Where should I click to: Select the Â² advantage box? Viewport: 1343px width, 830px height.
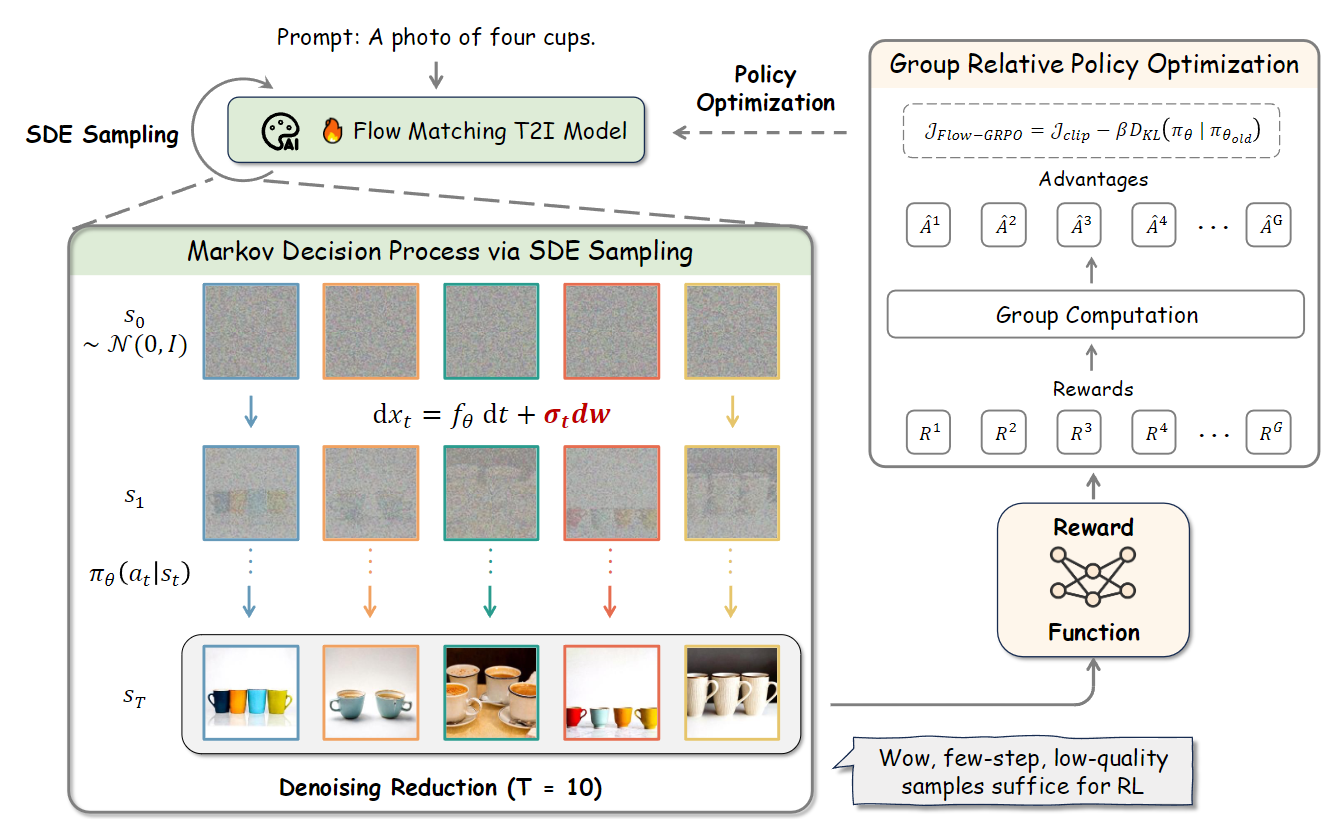(1003, 224)
